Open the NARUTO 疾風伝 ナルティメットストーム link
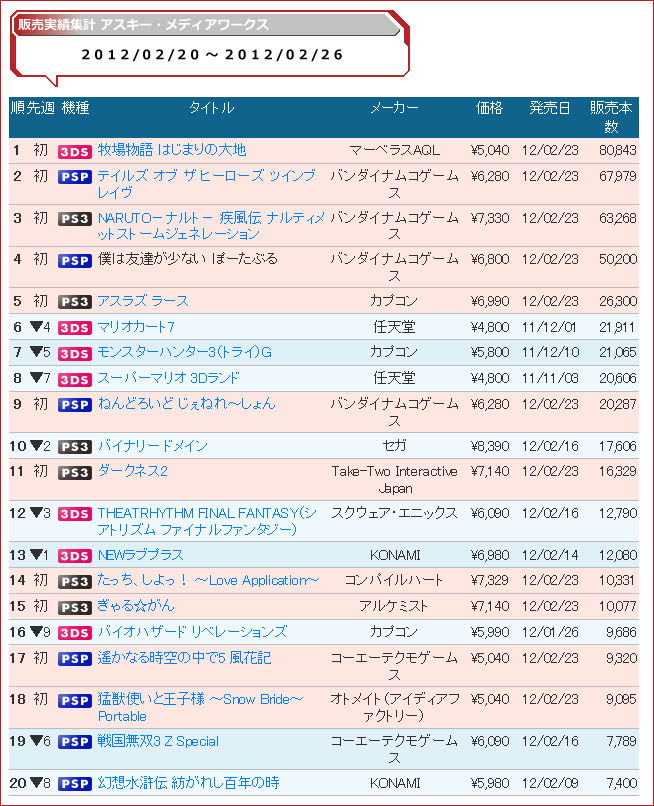The height and width of the screenshot is (806, 654). coord(211,226)
